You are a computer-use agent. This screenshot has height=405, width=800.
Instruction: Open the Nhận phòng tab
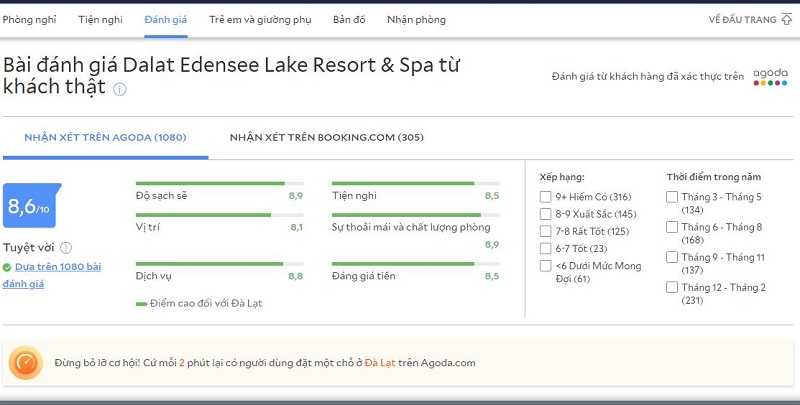tap(416, 20)
